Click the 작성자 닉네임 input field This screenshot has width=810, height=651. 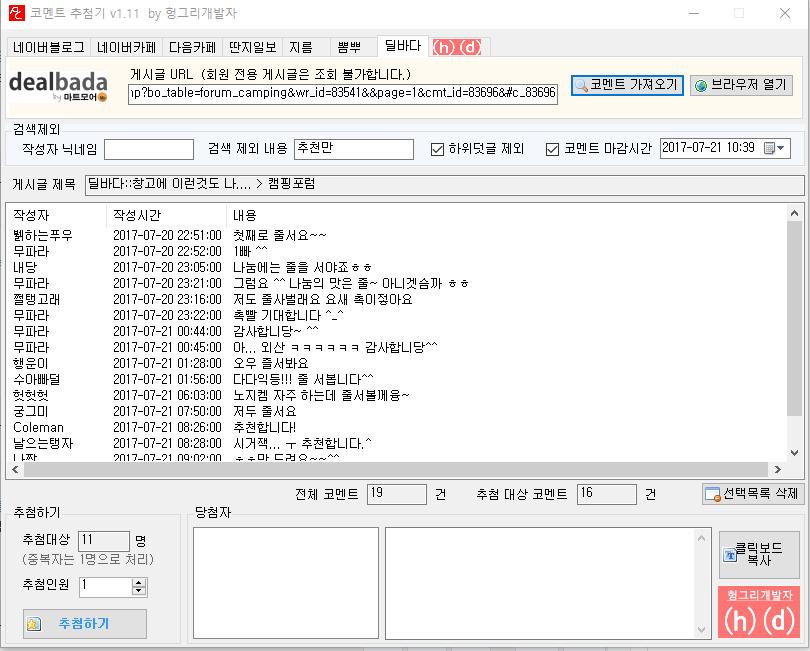[149, 149]
